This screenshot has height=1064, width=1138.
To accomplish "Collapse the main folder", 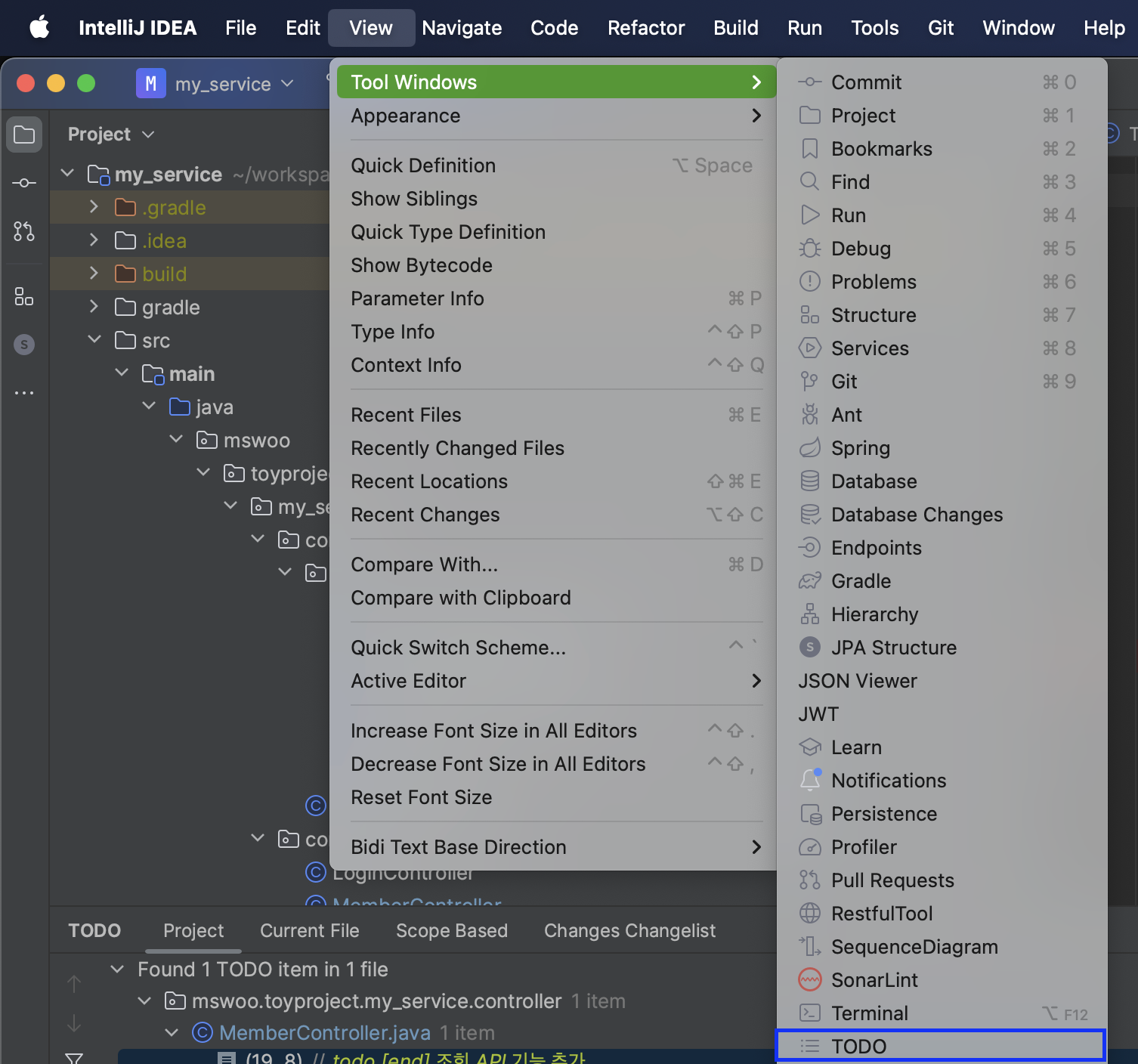I will coord(122,373).
